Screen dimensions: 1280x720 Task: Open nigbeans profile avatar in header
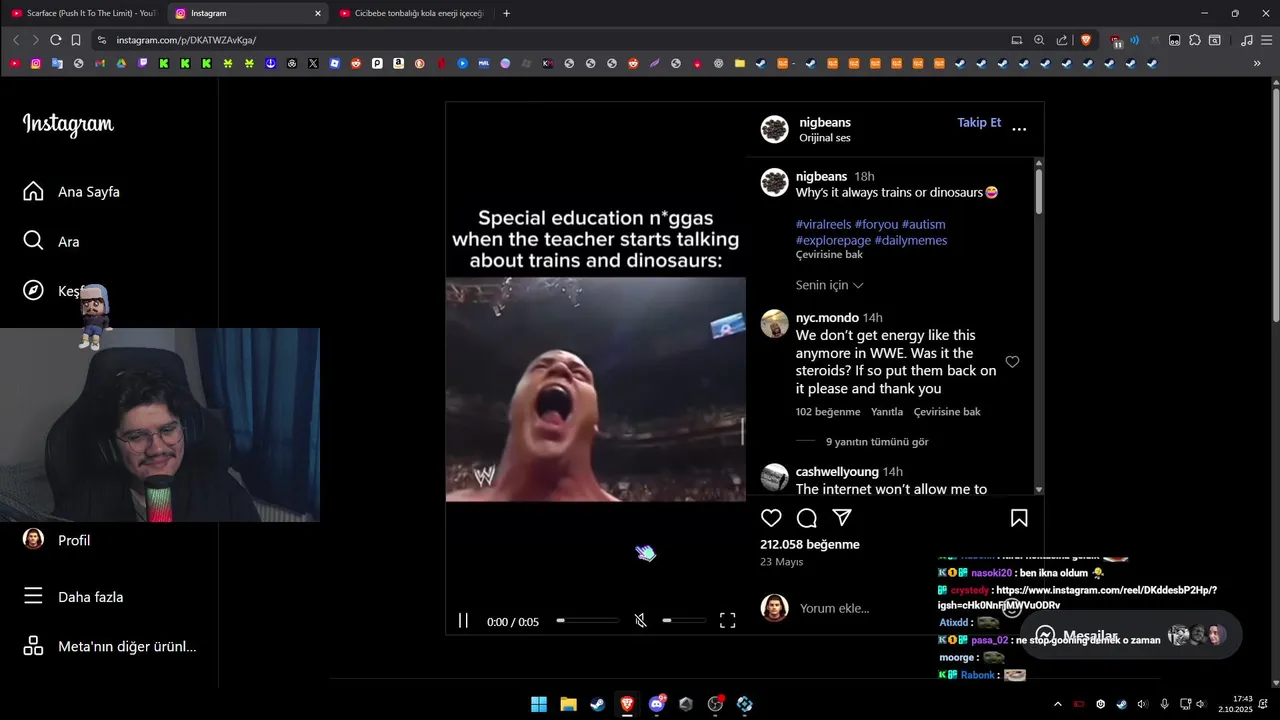(x=775, y=129)
